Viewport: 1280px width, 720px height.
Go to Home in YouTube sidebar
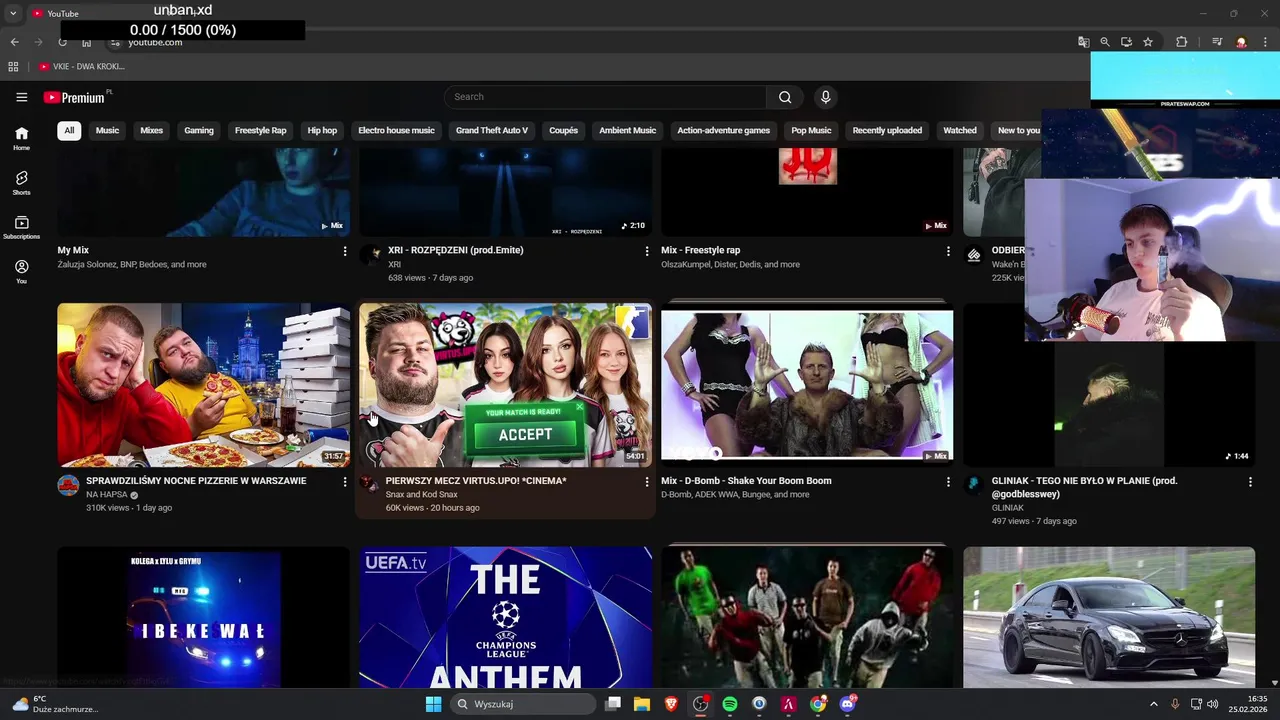(21, 138)
